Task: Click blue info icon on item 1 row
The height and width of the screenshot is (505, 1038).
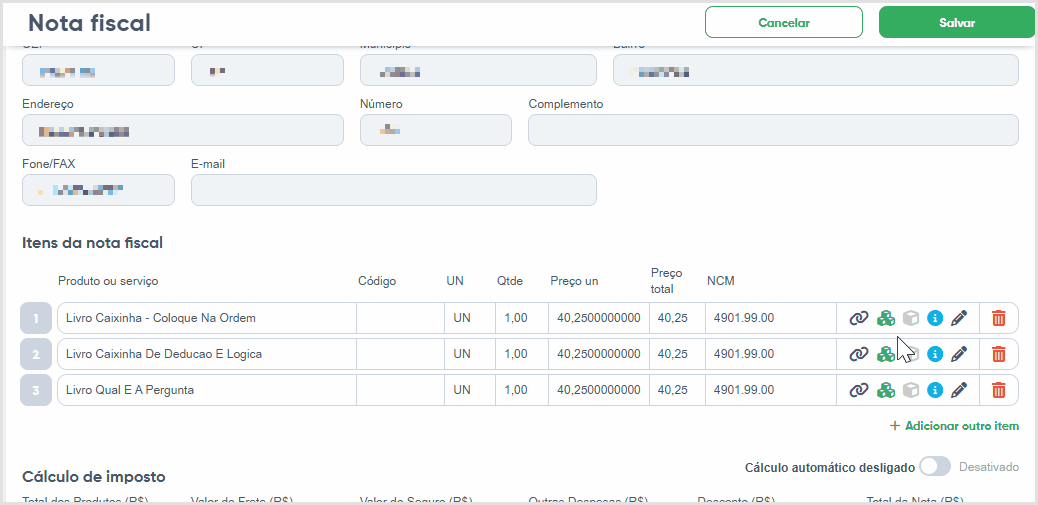Action: [935, 318]
